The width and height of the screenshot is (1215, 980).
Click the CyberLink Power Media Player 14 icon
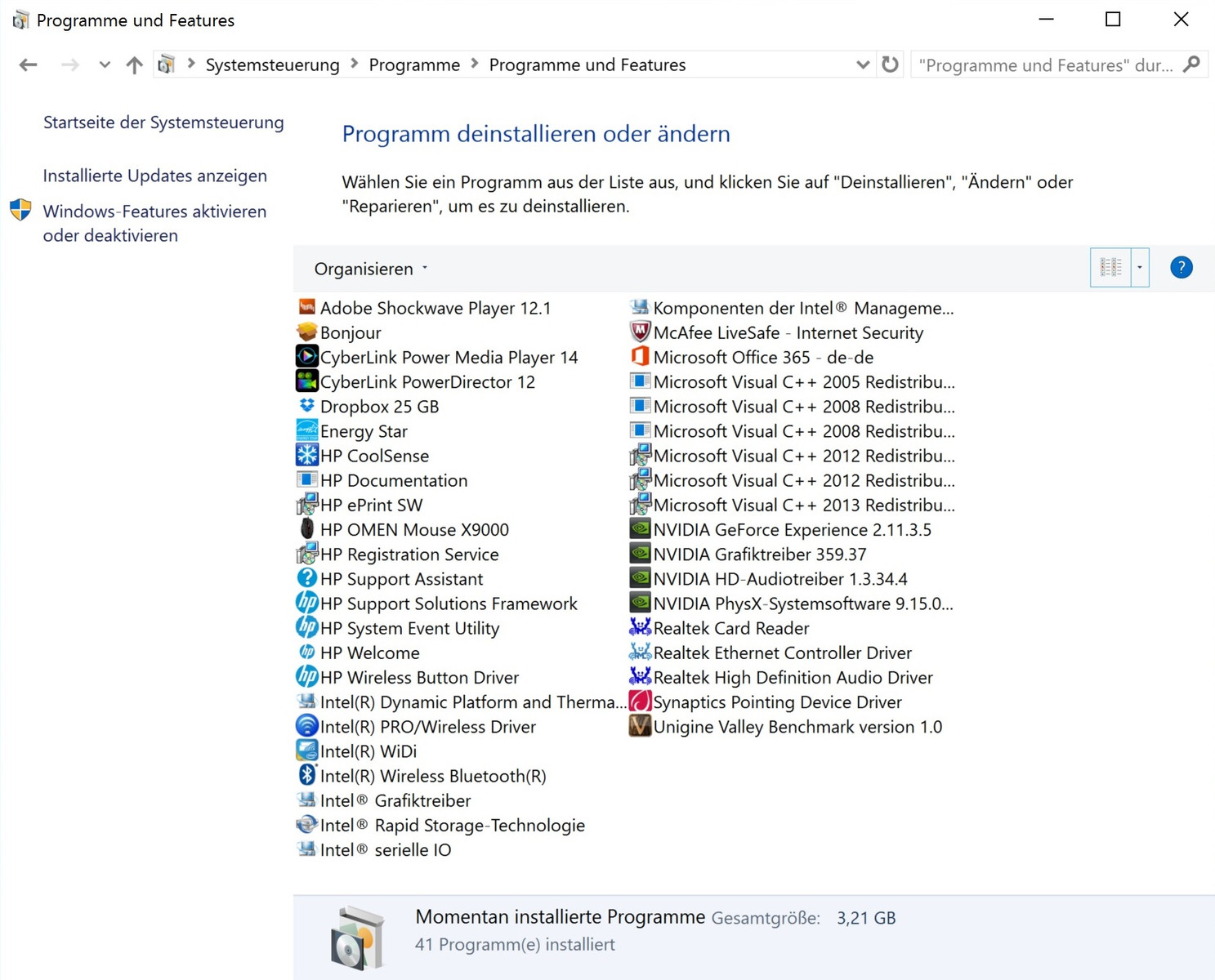click(x=306, y=357)
